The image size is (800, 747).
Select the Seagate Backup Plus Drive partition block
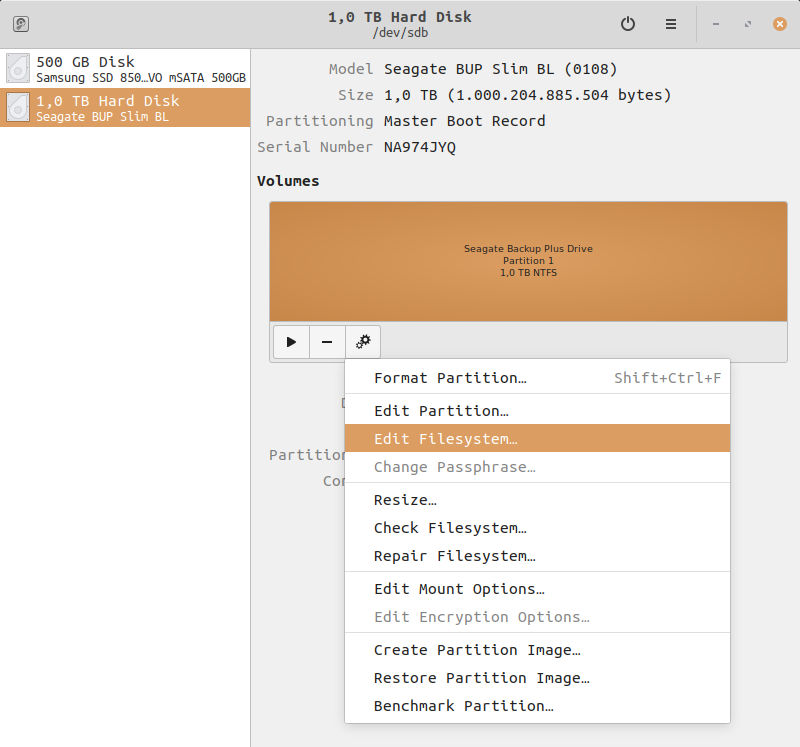pyautogui.click(x=528, y=261)
